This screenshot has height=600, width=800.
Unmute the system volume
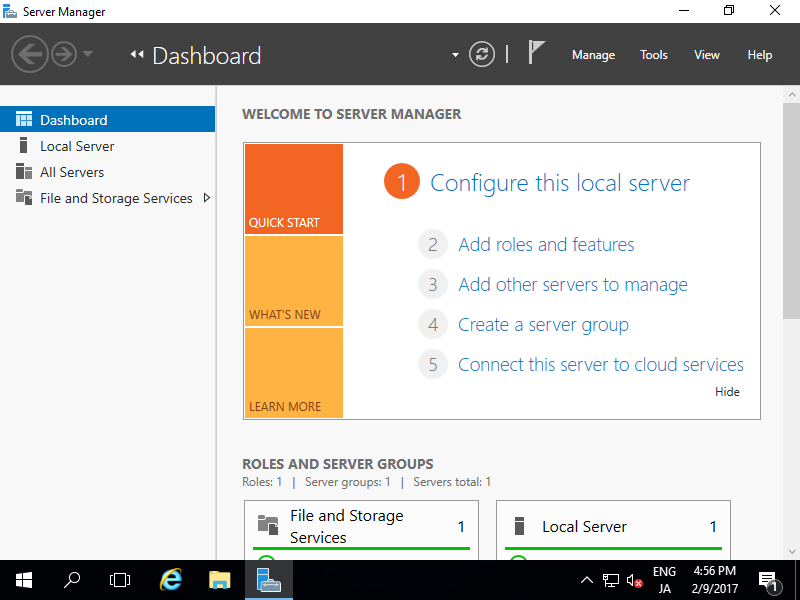634,580
